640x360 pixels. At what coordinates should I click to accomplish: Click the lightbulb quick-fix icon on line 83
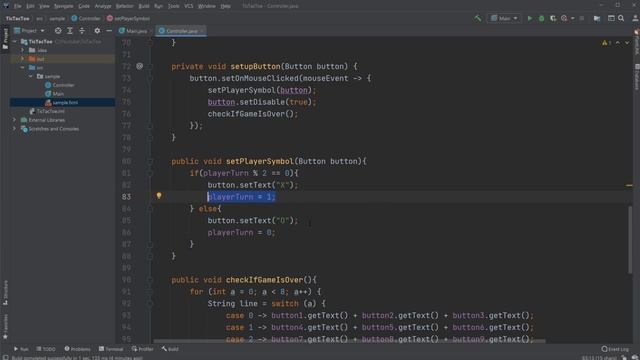159,196
